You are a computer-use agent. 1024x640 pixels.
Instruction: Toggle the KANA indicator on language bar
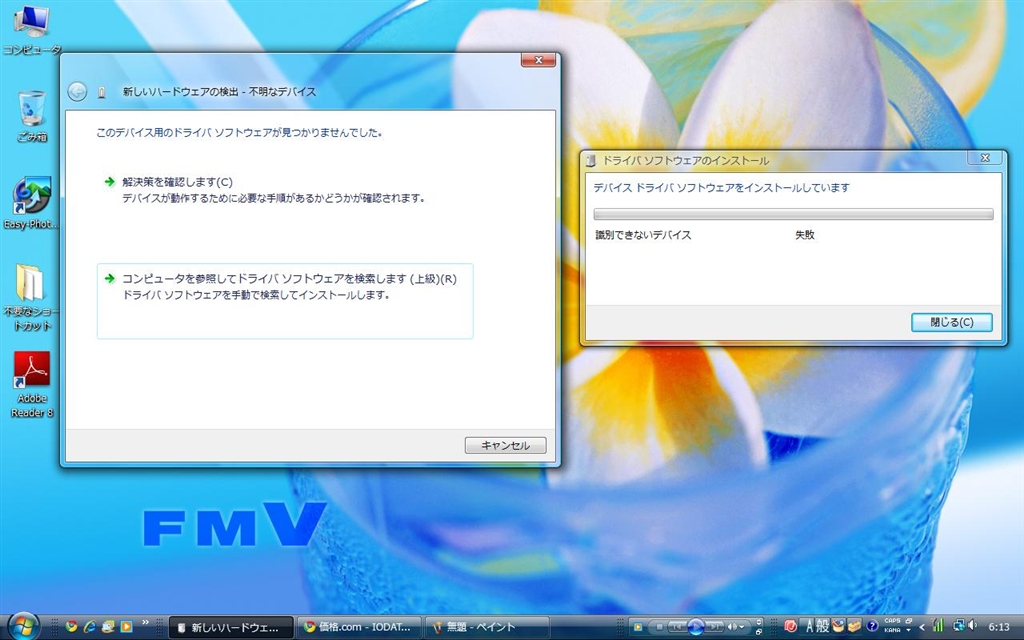892,630
